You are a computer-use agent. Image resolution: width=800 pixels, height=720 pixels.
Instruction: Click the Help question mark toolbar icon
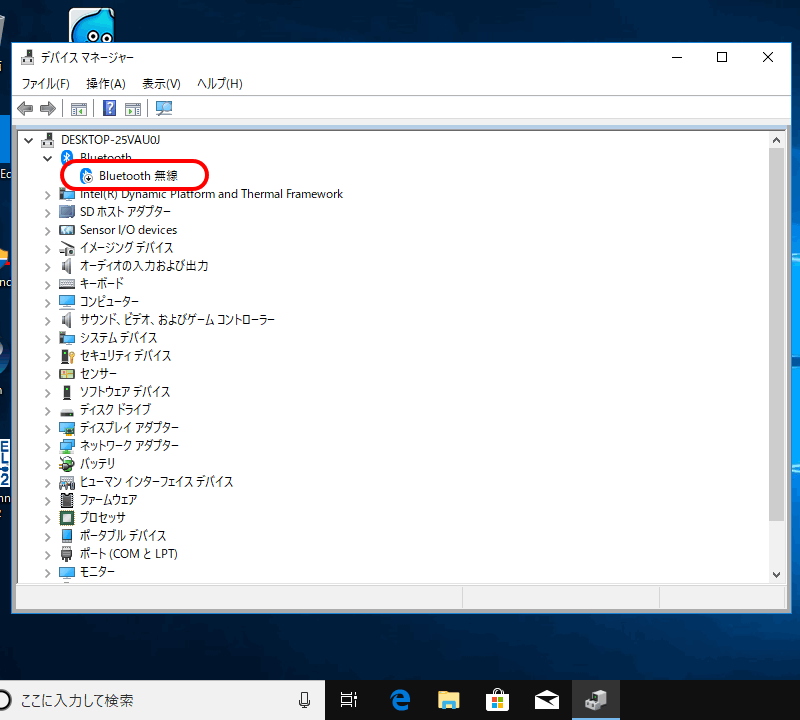[x=110, y=108]
